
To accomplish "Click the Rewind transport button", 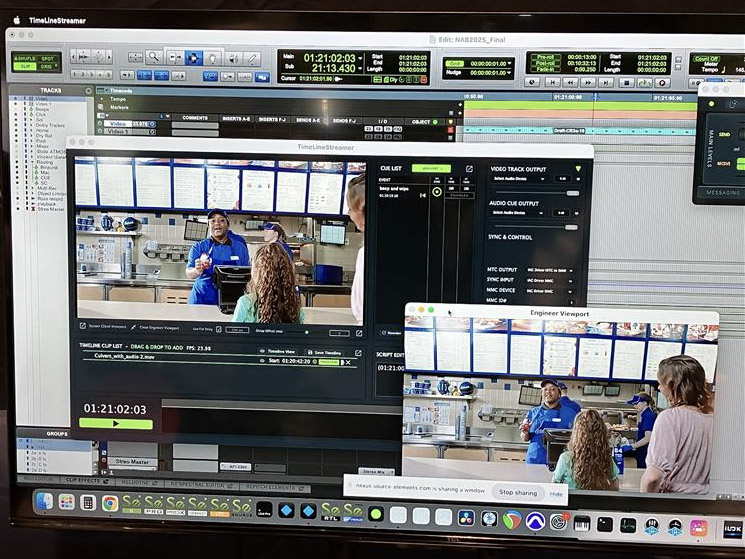I will (570, 82).
